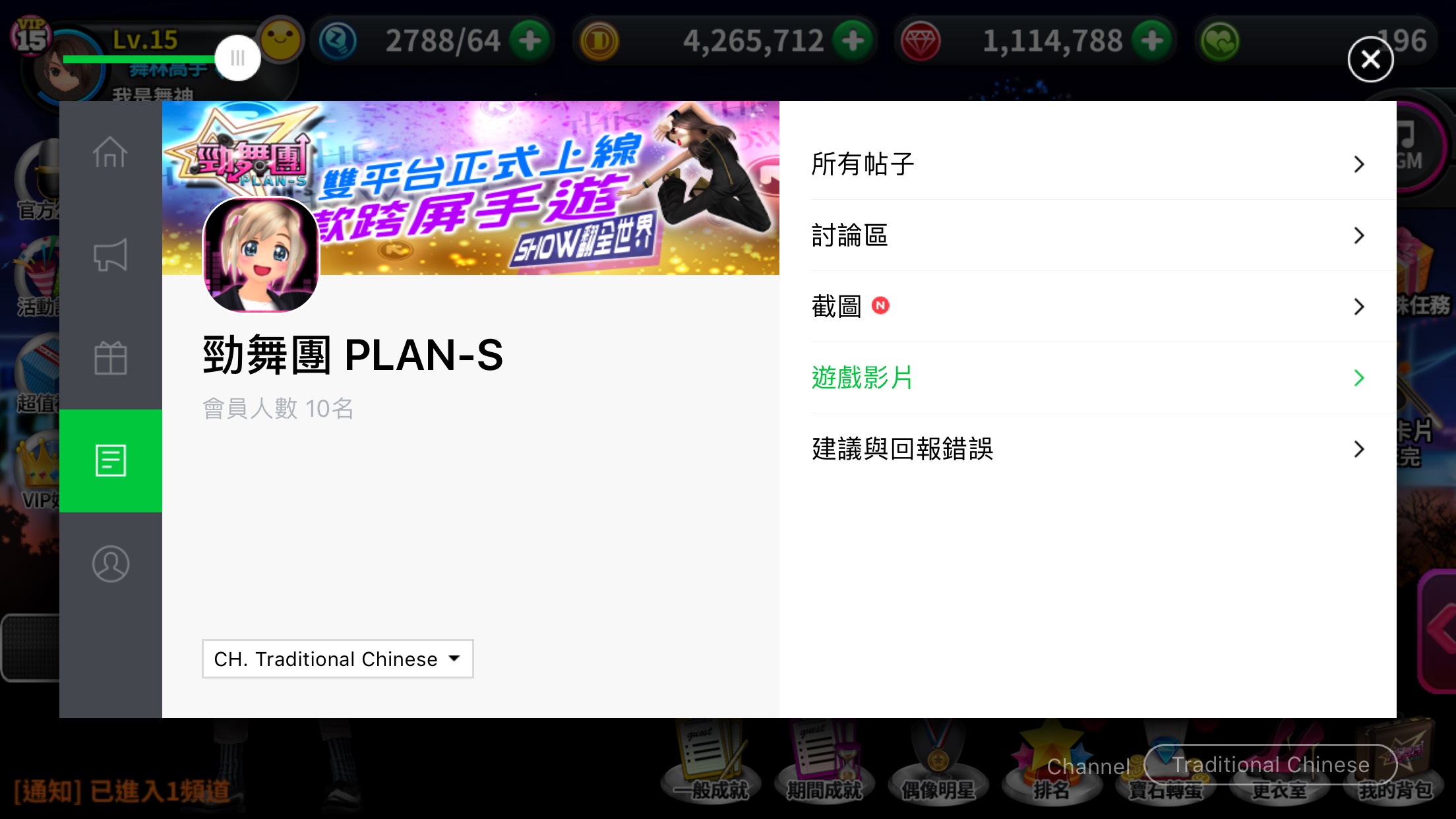Open the CH. Traditional Chinese dropdown

click(338, 659)
